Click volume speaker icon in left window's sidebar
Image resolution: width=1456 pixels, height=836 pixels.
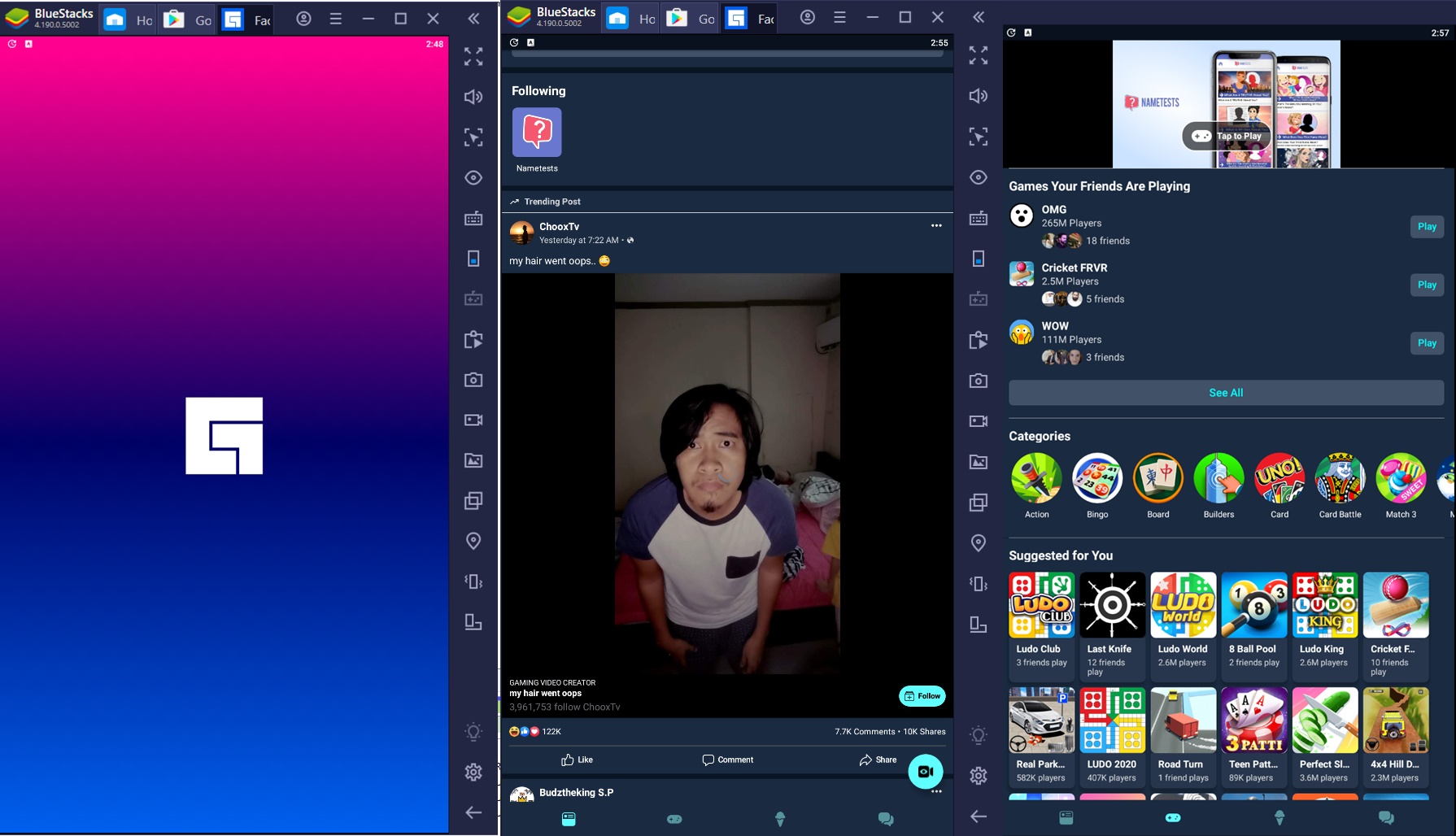(473, 97)
